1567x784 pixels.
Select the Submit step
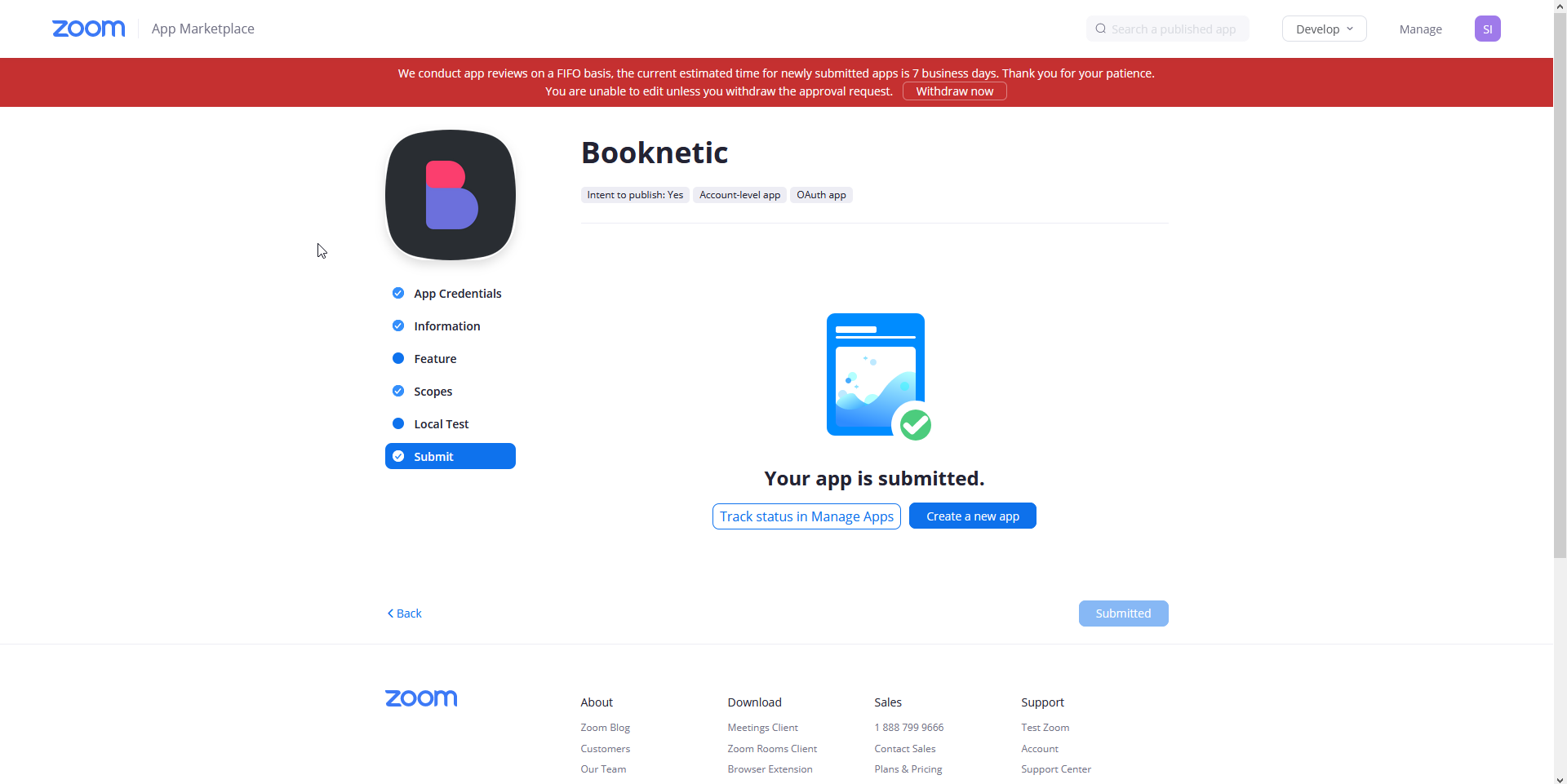(x=451, y=456)
